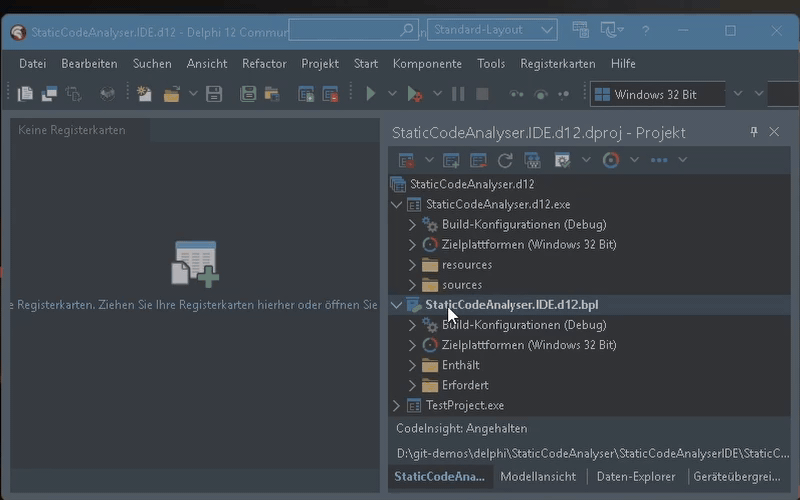Click the View Unit list icon in toolbar
Image resolution: width=800 pixels, height=500 pixels.
(25, 94)
